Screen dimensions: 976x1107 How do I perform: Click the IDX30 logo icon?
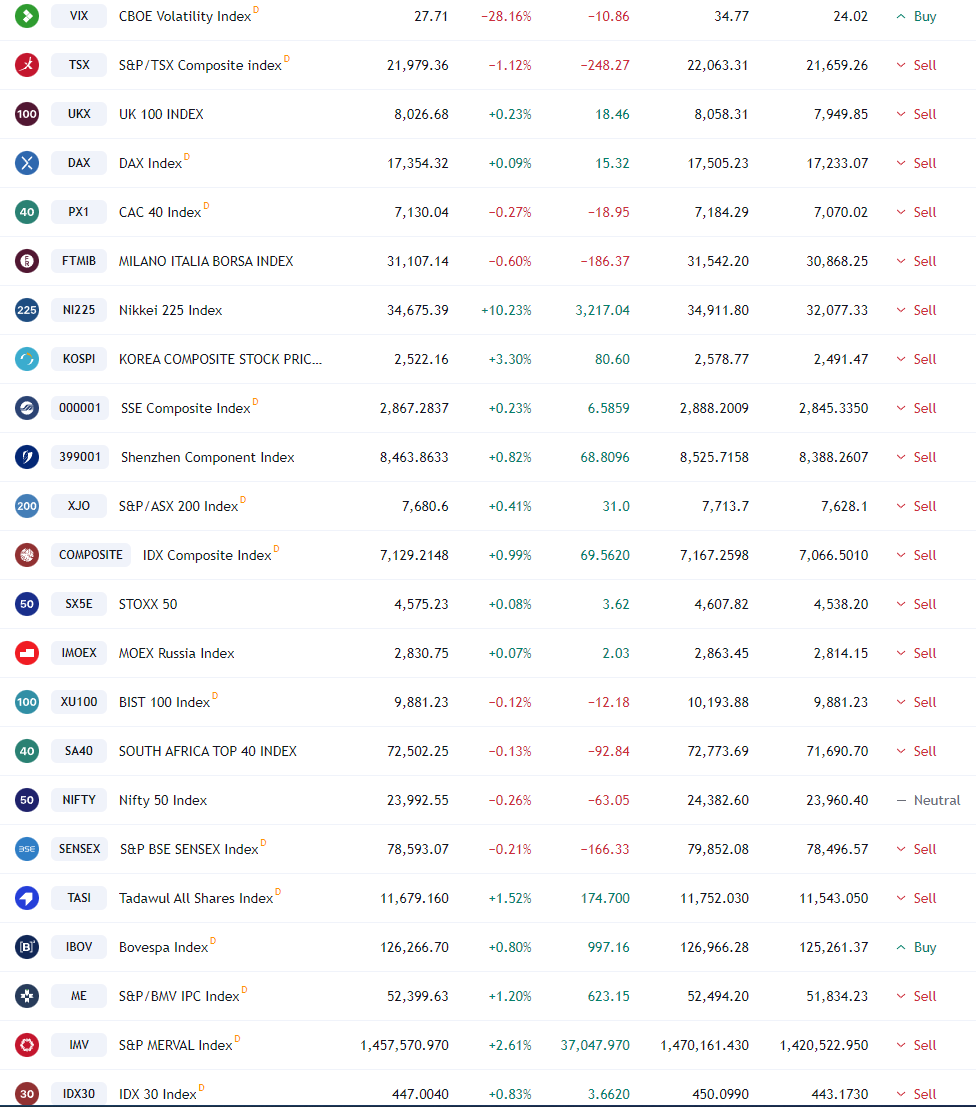pos(27,1094)
